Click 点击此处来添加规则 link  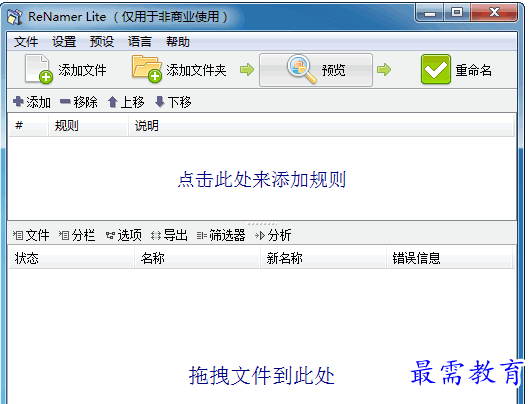coord(262,179)
